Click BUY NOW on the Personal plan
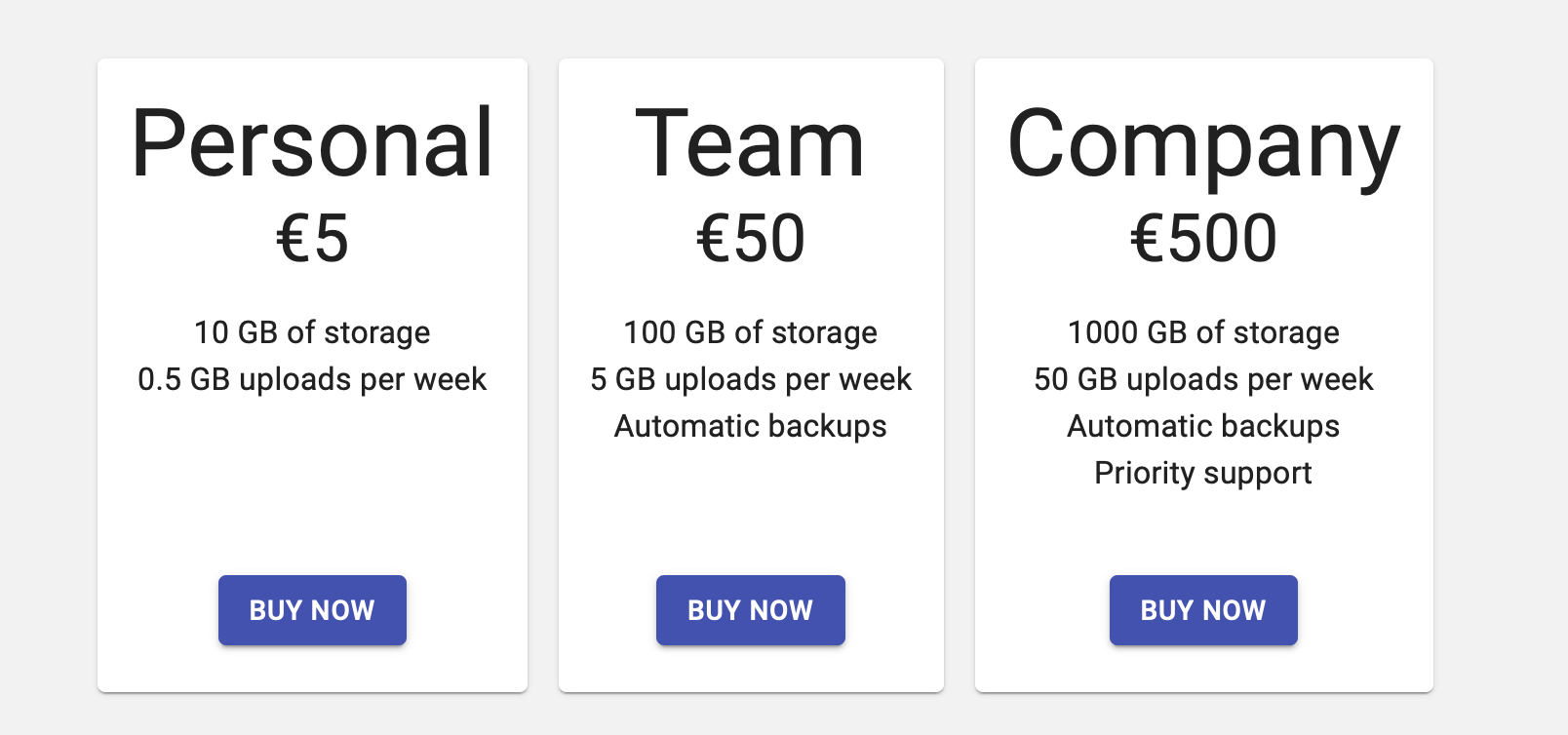 pyautogui.click(x=312, y=610)
